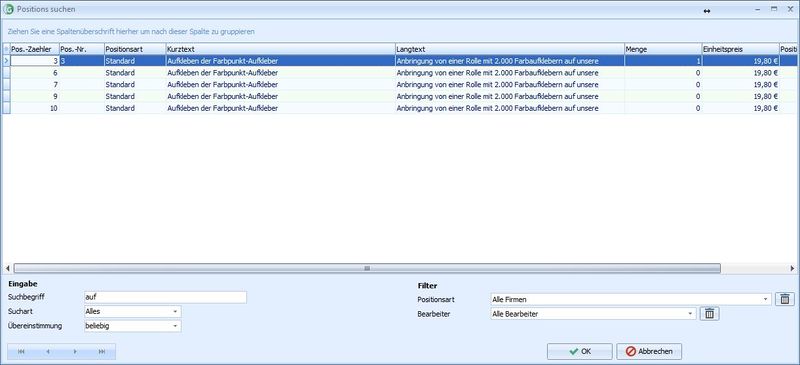Sort by Kurztext column header

point(281,49)
